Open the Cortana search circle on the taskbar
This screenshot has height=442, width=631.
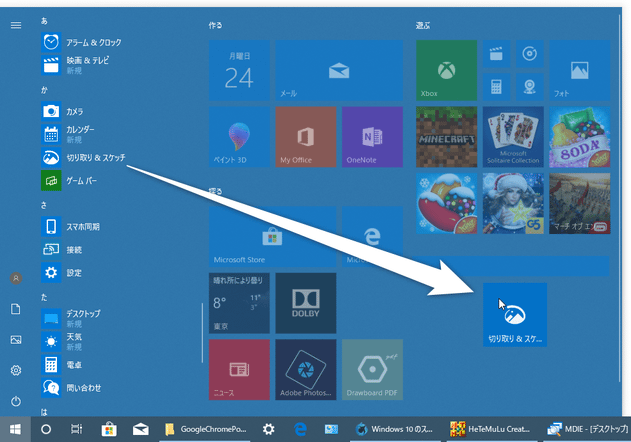(x=46, y=429)
